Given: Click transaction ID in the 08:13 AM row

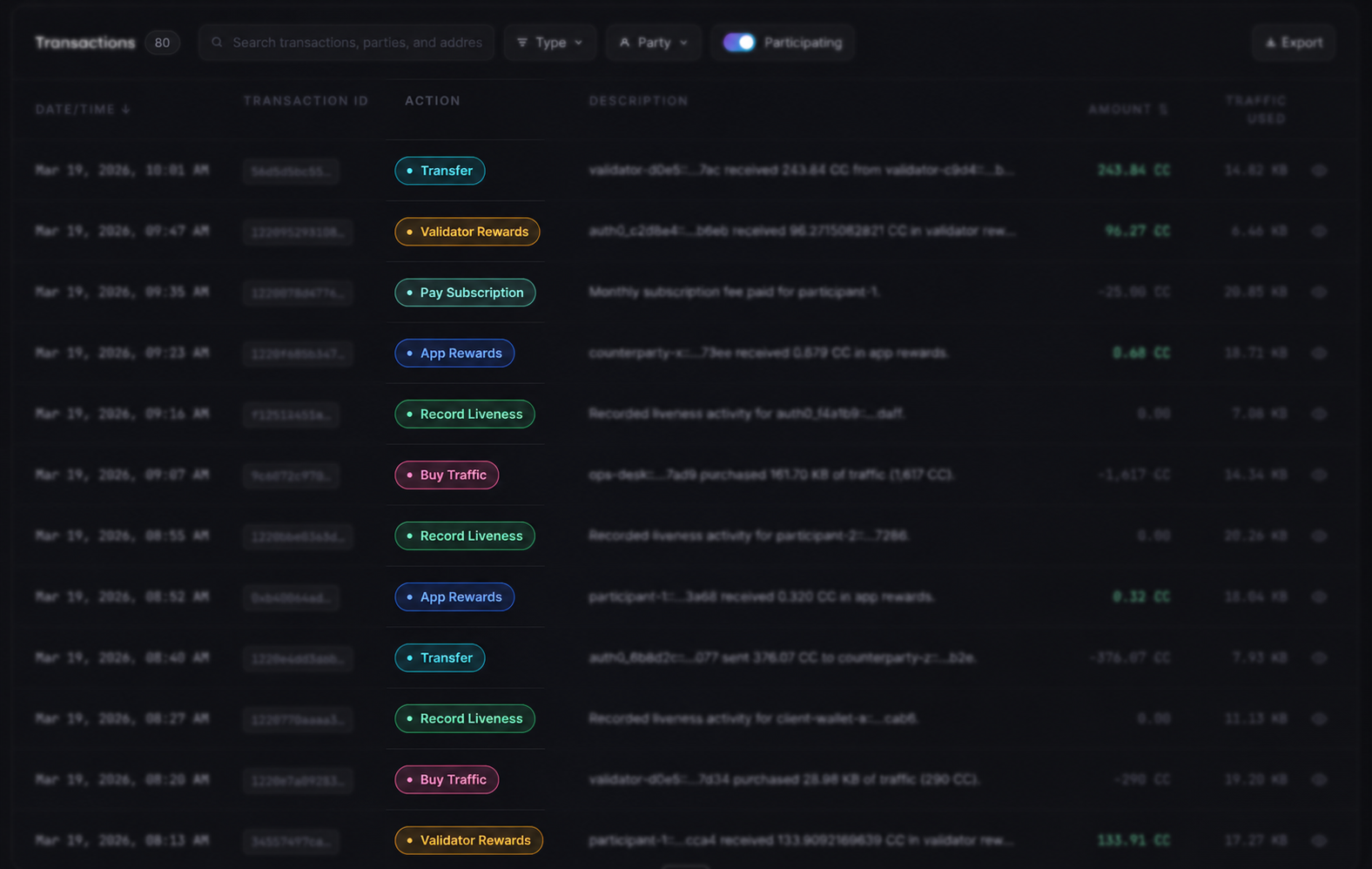Looking at the screenshot, I should pos(291,842).
